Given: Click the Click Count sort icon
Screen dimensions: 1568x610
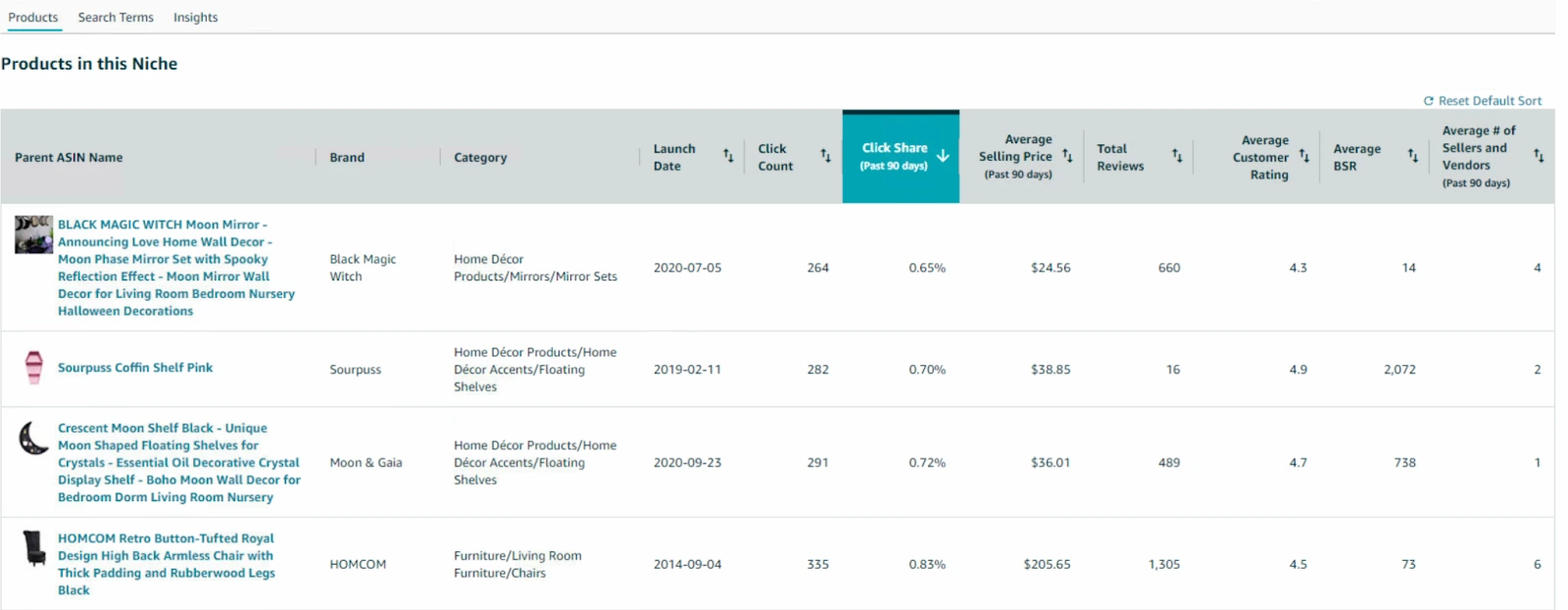Looking at the screenshot, I should [825, 156].
